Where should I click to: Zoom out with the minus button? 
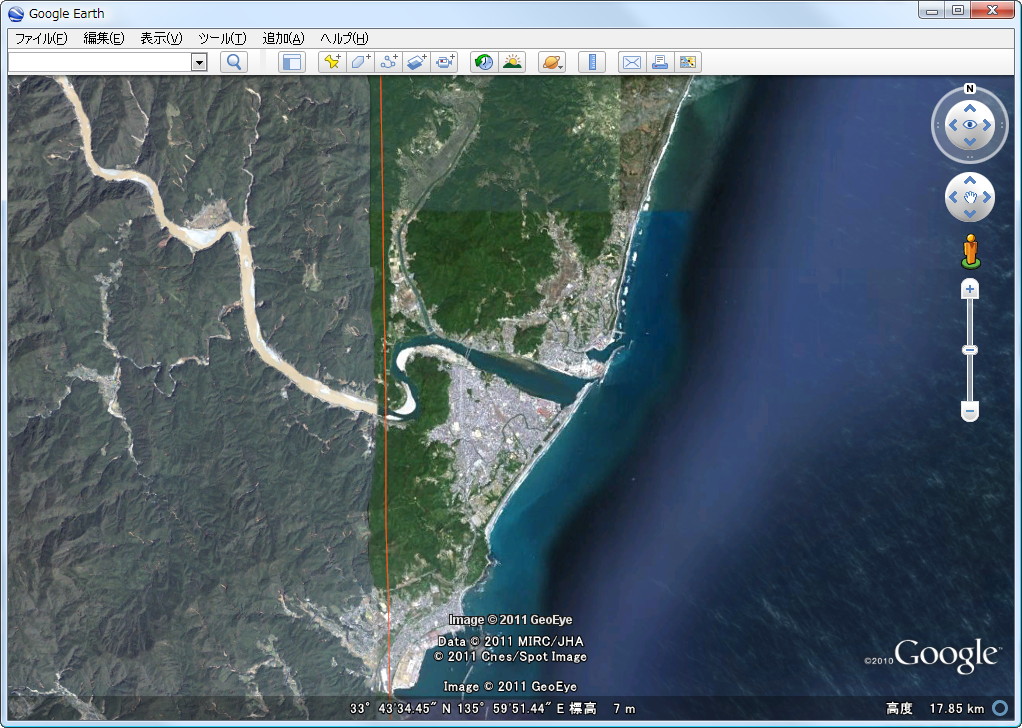pos(970,411)
